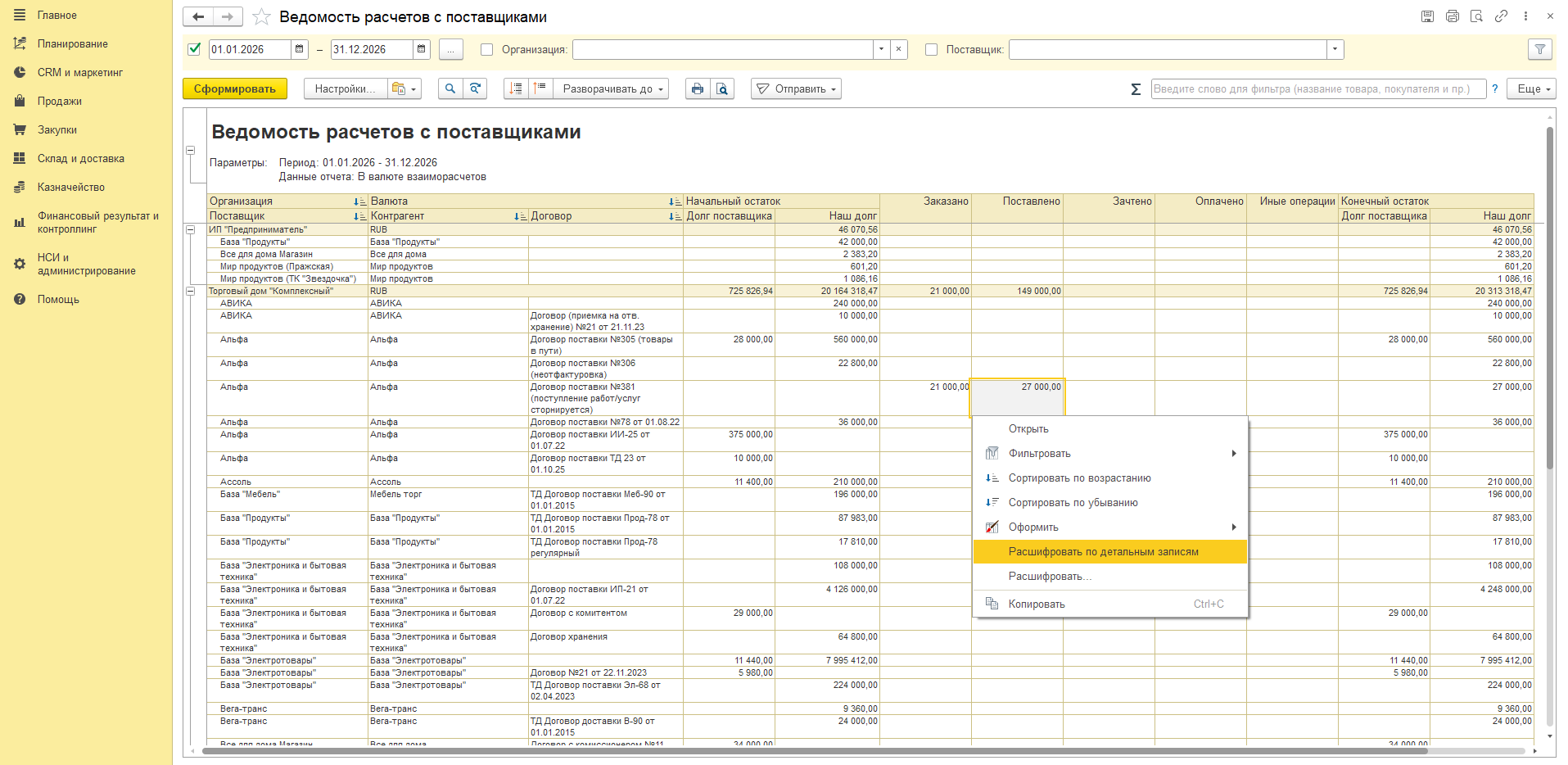
Task: Uncheck the period filter checkbox
Action: point(194,49)
